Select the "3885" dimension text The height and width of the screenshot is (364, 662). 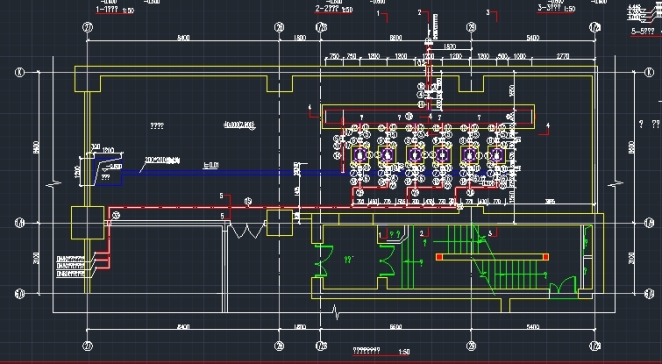pyautogui.click(x=550, y=201)
